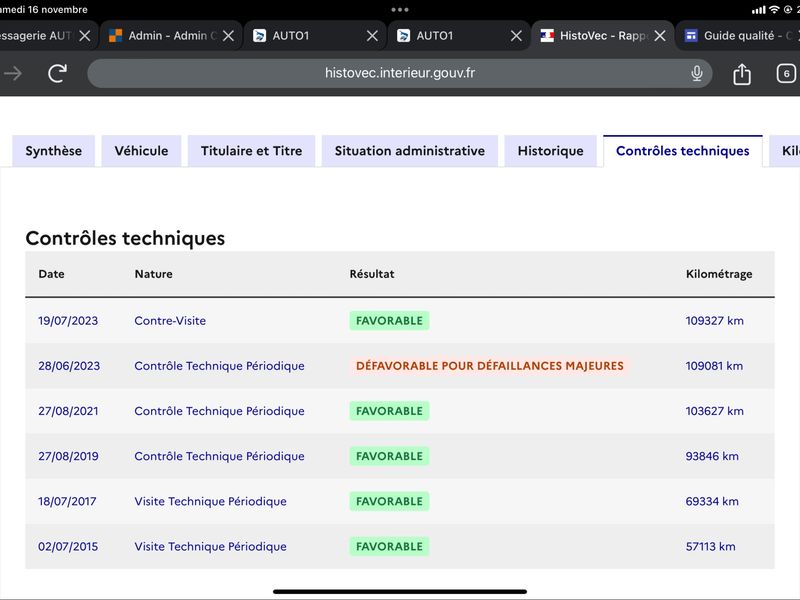The width and height of the screenshot is (800, 600).
Task: Open the share sheet icon
Action: 742,74
